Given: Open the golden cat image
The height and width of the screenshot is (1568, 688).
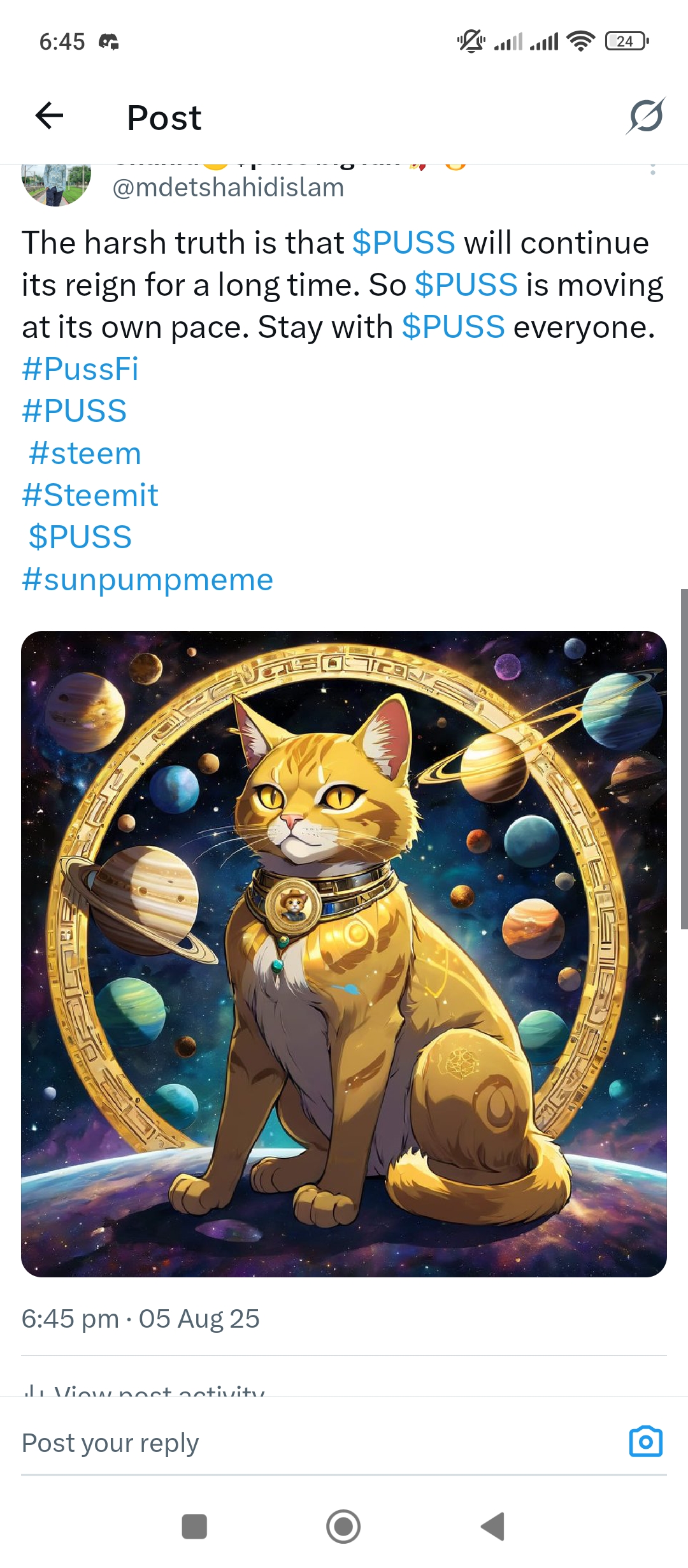Looking at the screenshot, I should coord(344,954).
